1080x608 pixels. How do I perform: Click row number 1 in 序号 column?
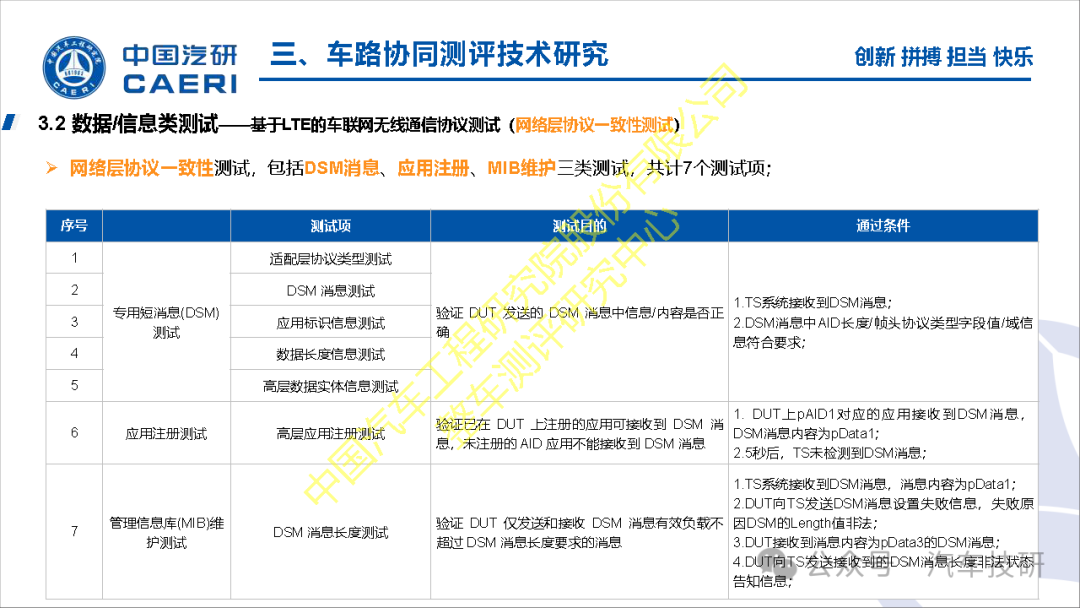tap(74, 258)
